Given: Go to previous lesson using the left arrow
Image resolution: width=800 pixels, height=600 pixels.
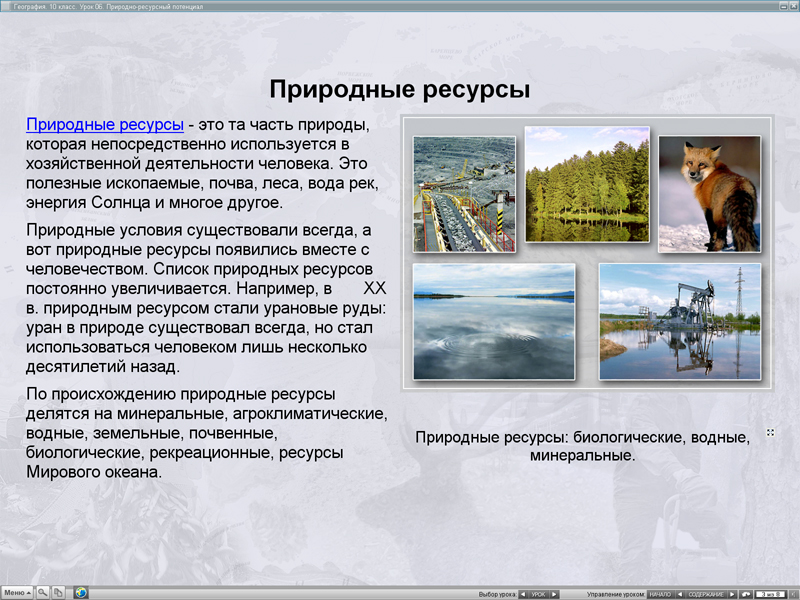Looking at the screenshot, I should click(521, 591).
